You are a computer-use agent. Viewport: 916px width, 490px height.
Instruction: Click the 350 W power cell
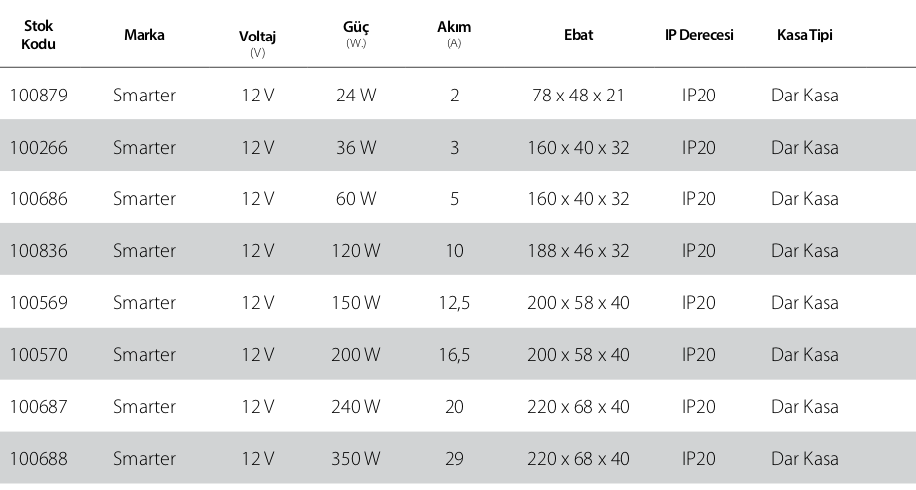356,458
